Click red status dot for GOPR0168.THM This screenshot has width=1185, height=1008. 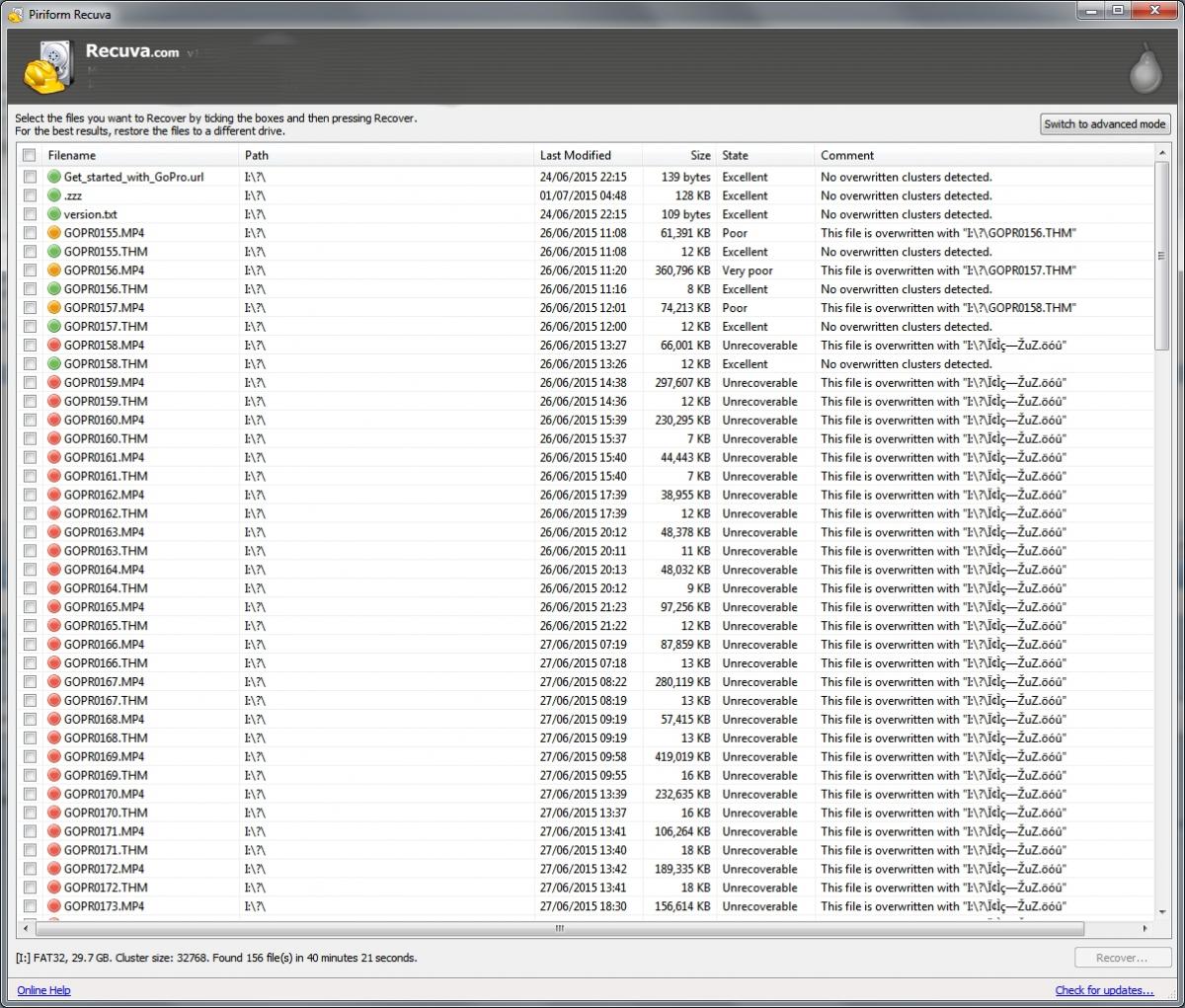coord(55,737)
